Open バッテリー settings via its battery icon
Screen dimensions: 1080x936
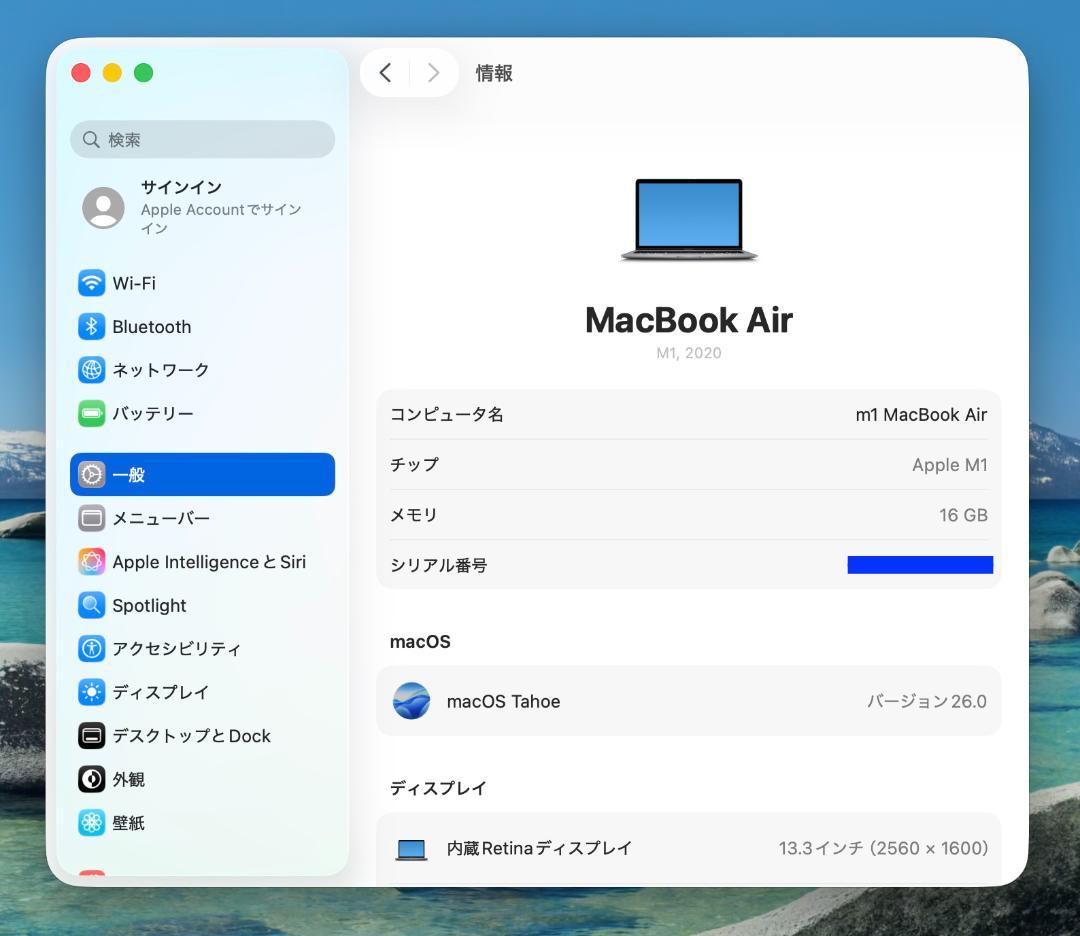pyautogui.click(x=91, y=413)
